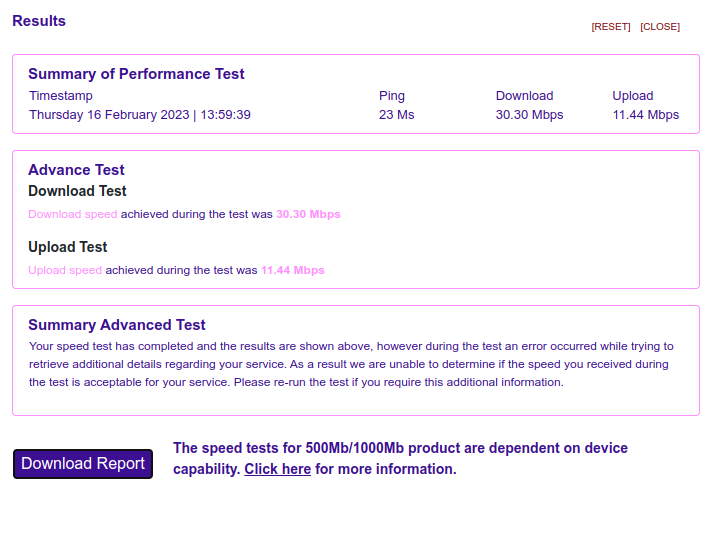Click the Summary Advanced Test heading
712x539 pixels.
116,325
